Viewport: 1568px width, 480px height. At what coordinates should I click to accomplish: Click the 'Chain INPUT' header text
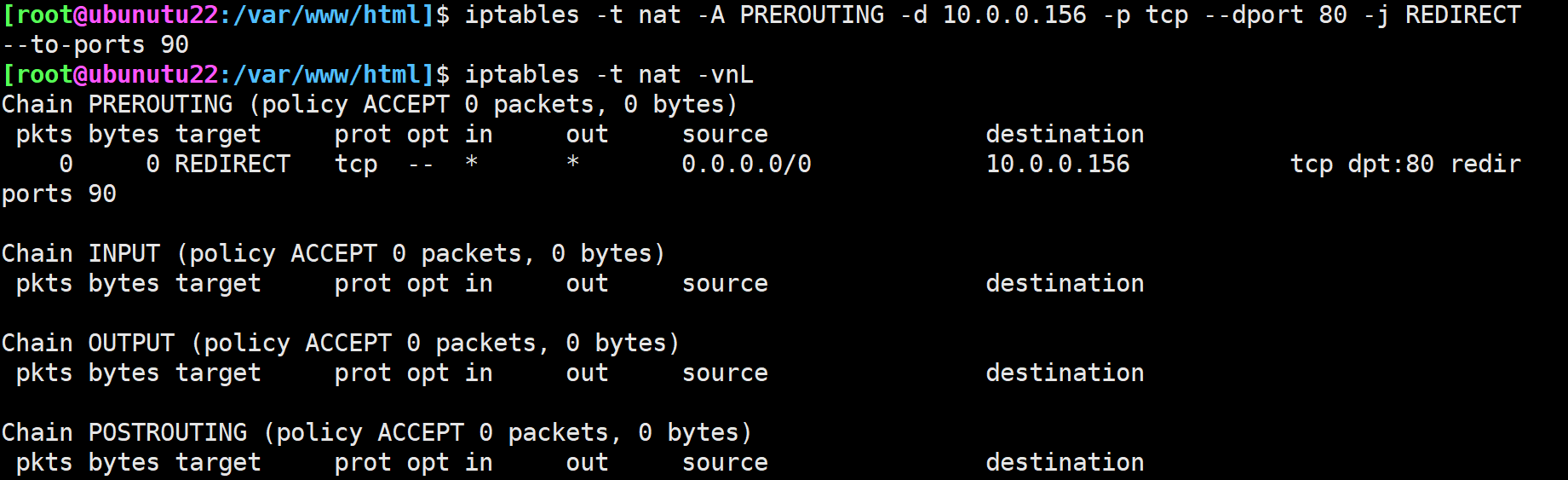pos(81,253)
